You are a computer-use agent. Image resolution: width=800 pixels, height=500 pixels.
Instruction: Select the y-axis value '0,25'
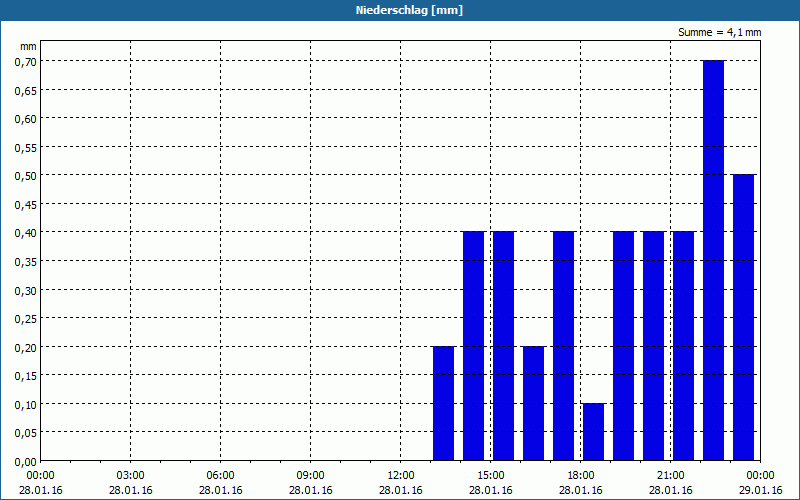click(25, 318)
